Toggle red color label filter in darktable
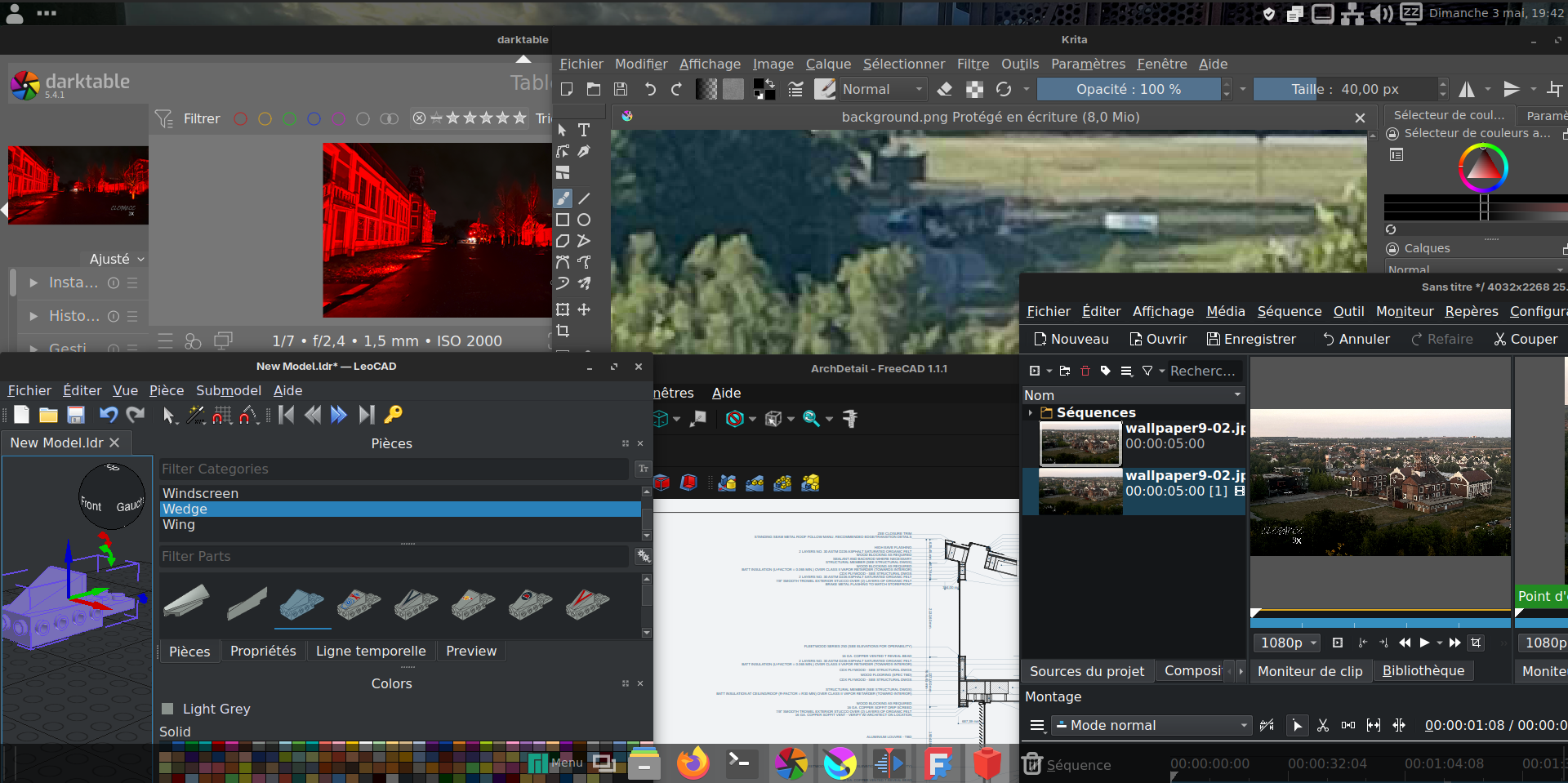The height and width of the screenshot is (783, 1568). pyautogui.click(x=240, y=118)
